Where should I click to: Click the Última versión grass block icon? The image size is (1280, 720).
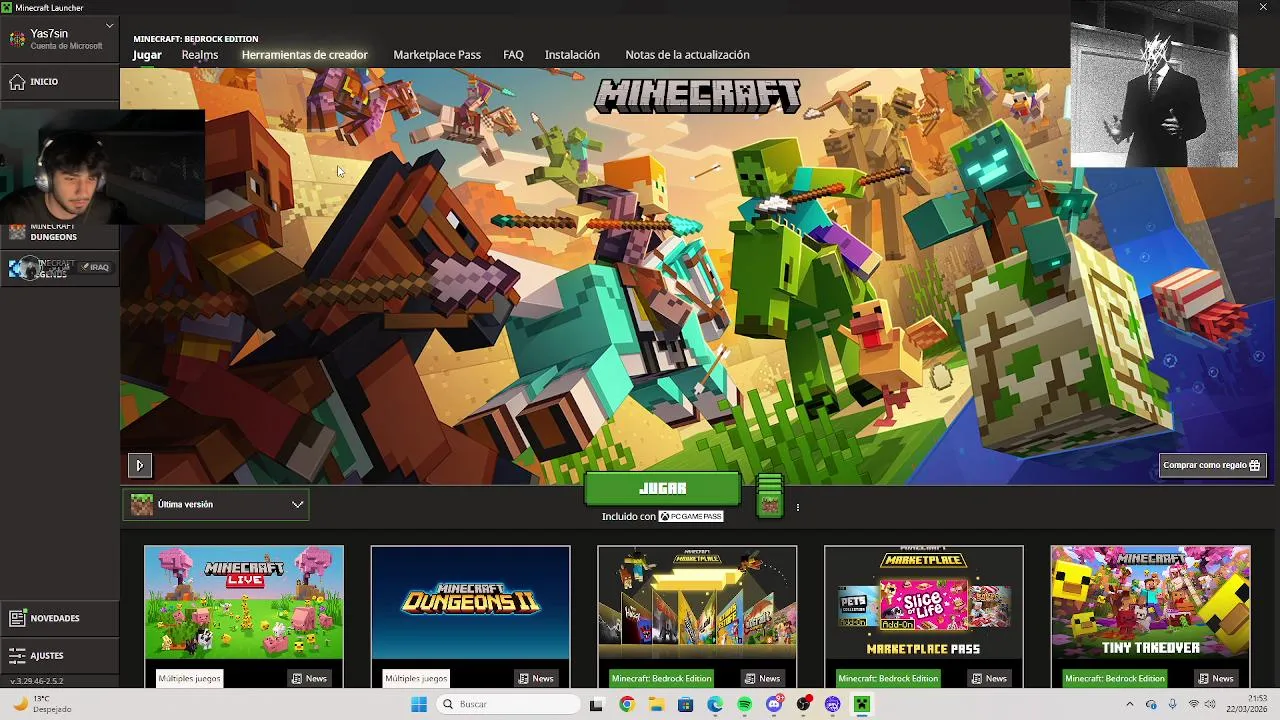tap(142, 505)
